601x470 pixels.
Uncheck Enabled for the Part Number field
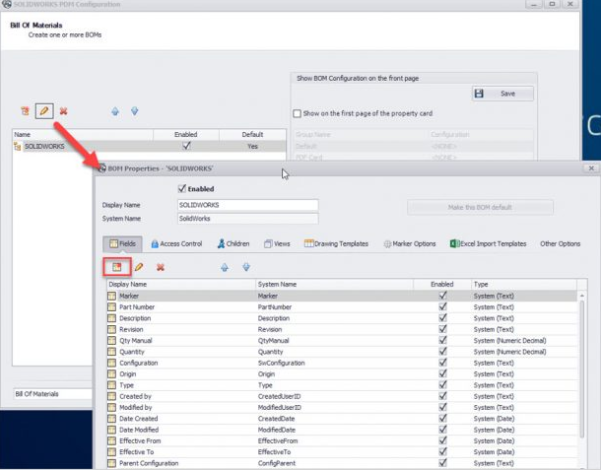pyautogui.click(x=442, y=306)
